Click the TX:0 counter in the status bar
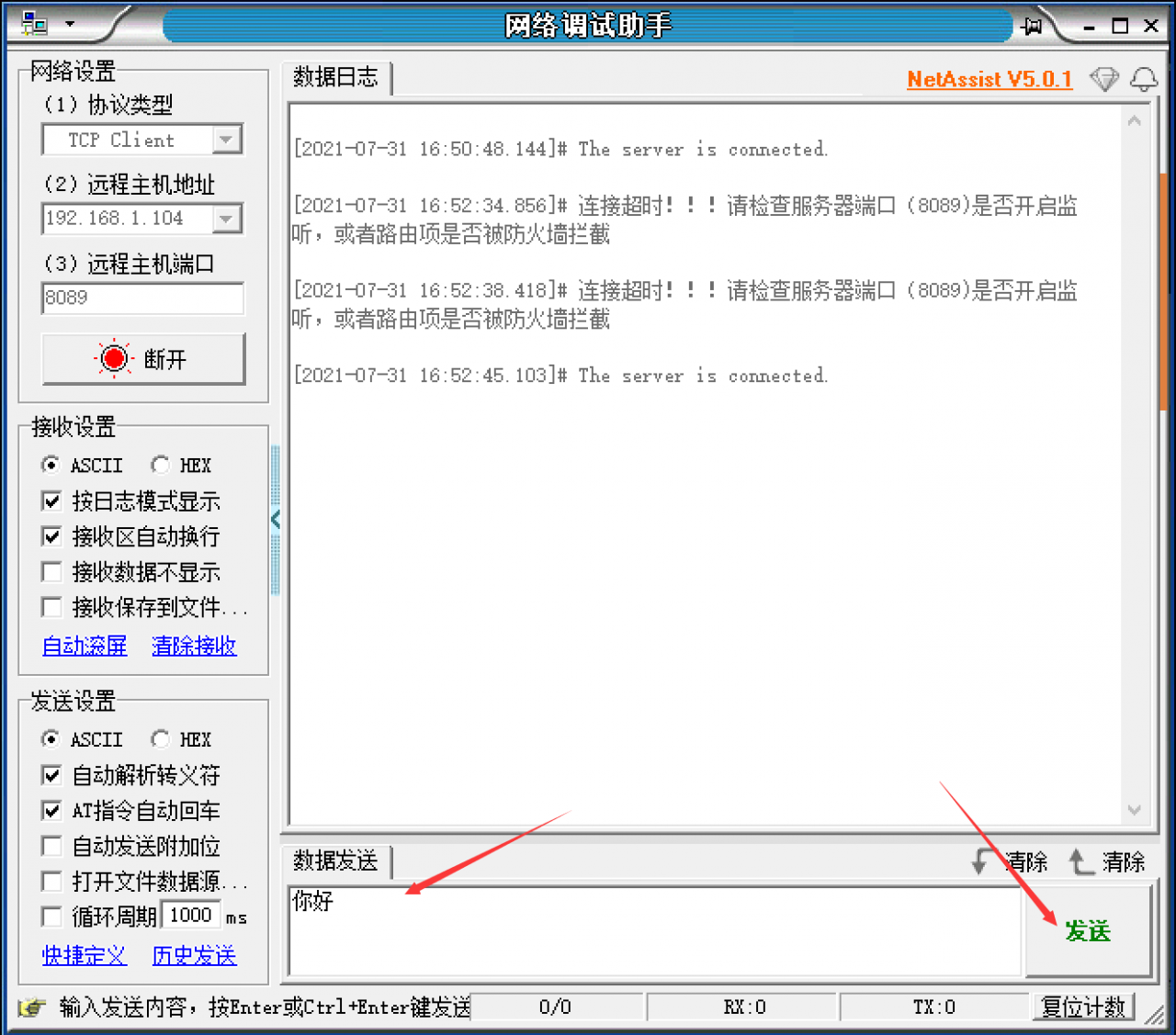The width and height of the screenshot is (1176, 1035). (934, 1007)
